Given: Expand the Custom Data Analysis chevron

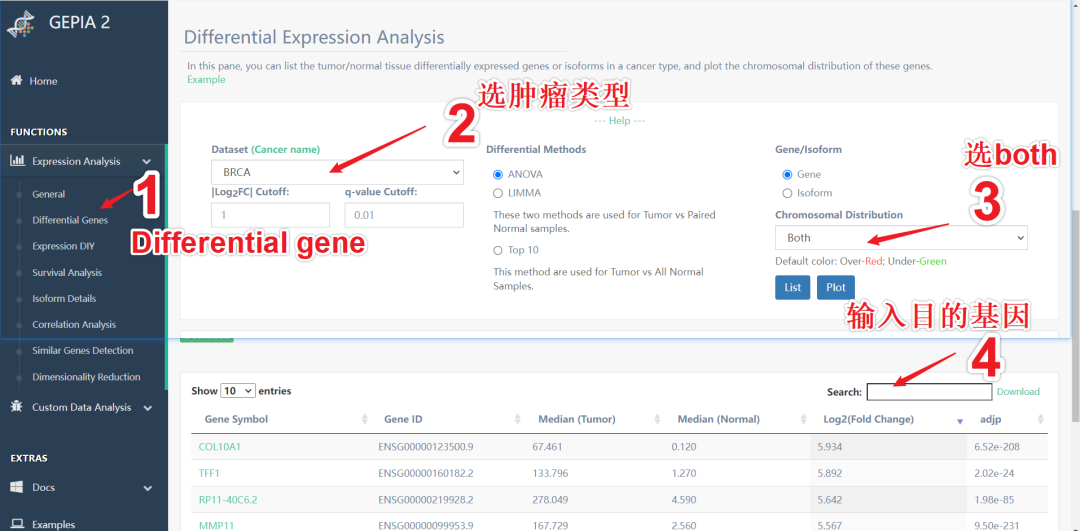Looking at the screenshot, I should click(147, 408).
